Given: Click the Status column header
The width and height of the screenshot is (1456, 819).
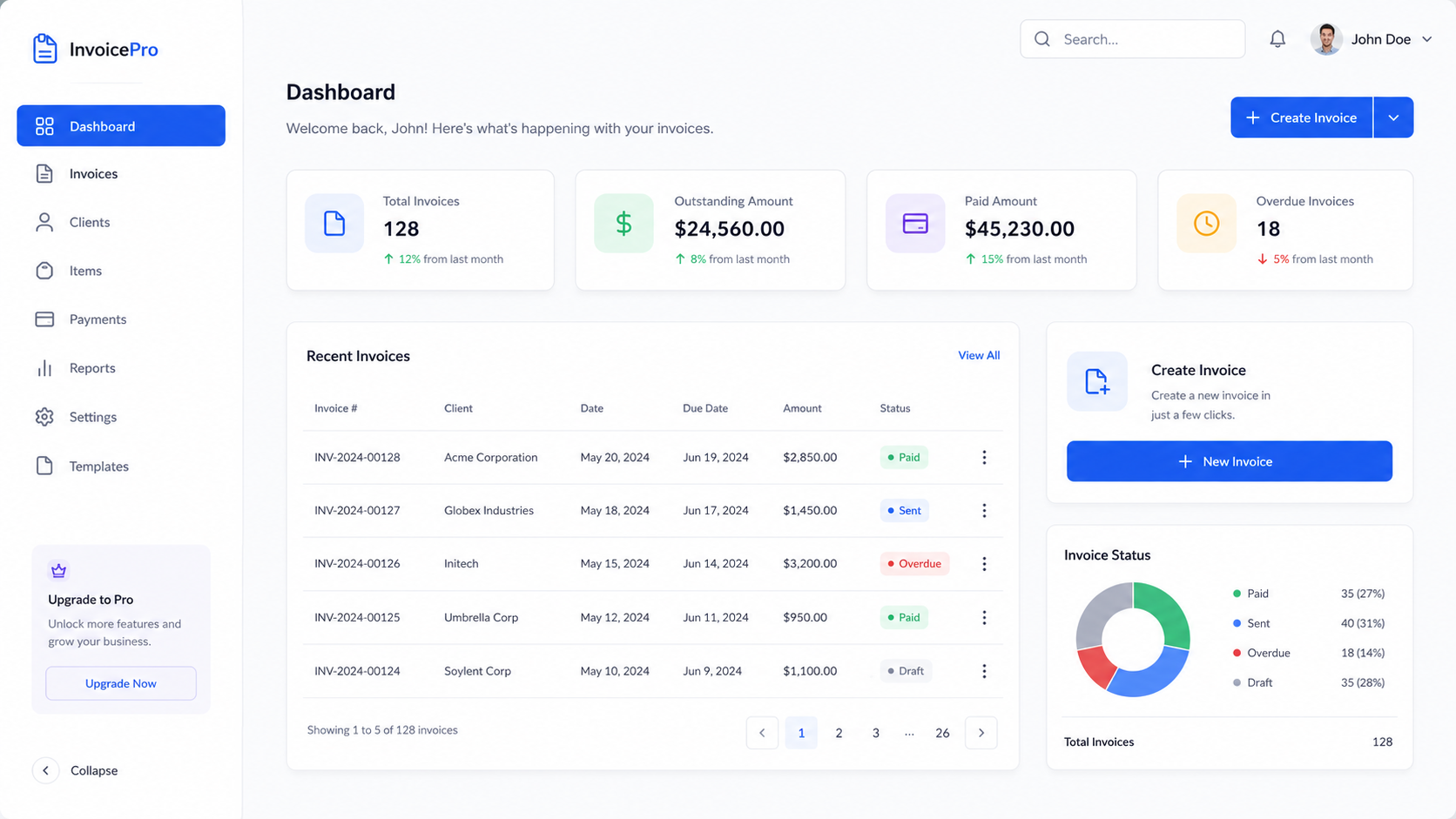Looking at the screenshot, I should (x=895, y=408).
